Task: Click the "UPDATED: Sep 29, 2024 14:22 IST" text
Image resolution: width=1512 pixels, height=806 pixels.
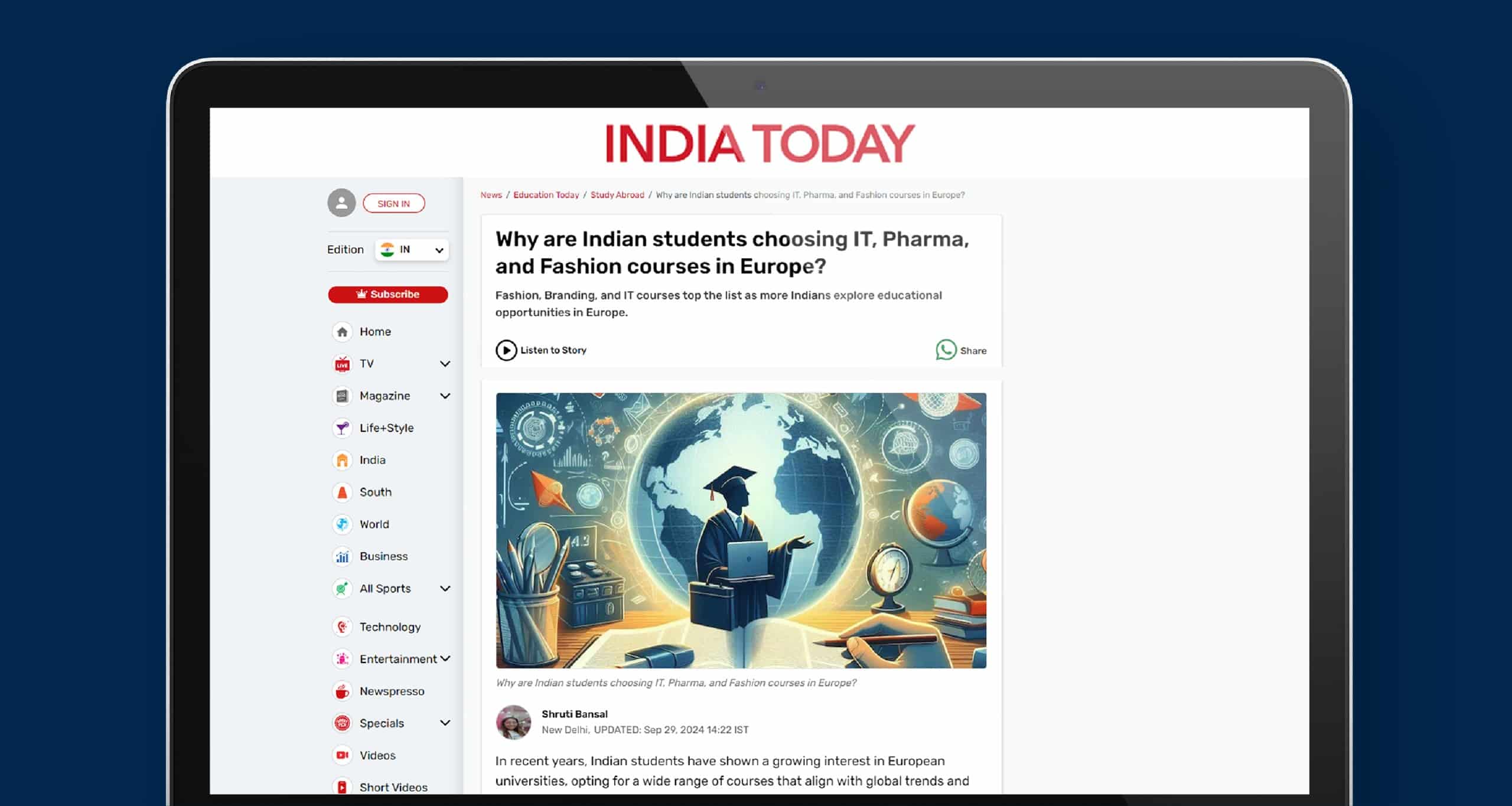Action: coord(671,730)
